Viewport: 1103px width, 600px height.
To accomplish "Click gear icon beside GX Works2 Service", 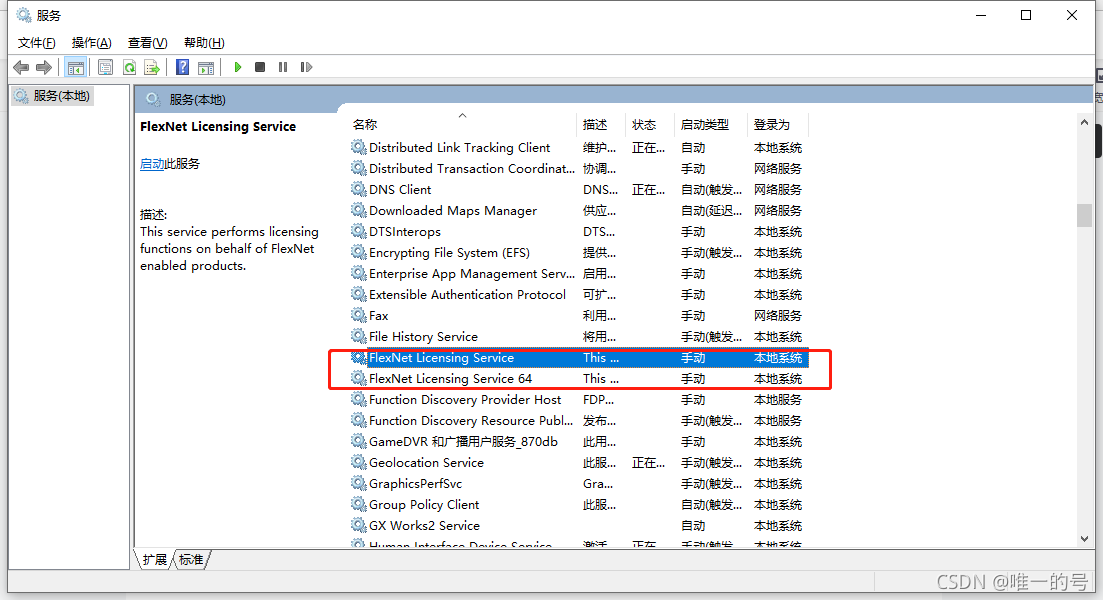I will coord(359,525).
